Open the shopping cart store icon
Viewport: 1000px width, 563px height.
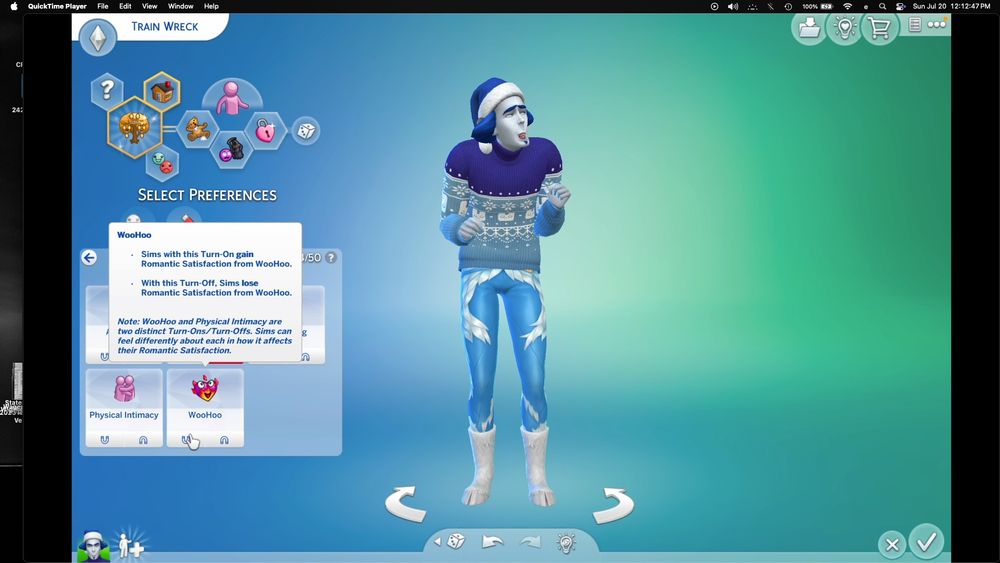[x=879, y=28]
